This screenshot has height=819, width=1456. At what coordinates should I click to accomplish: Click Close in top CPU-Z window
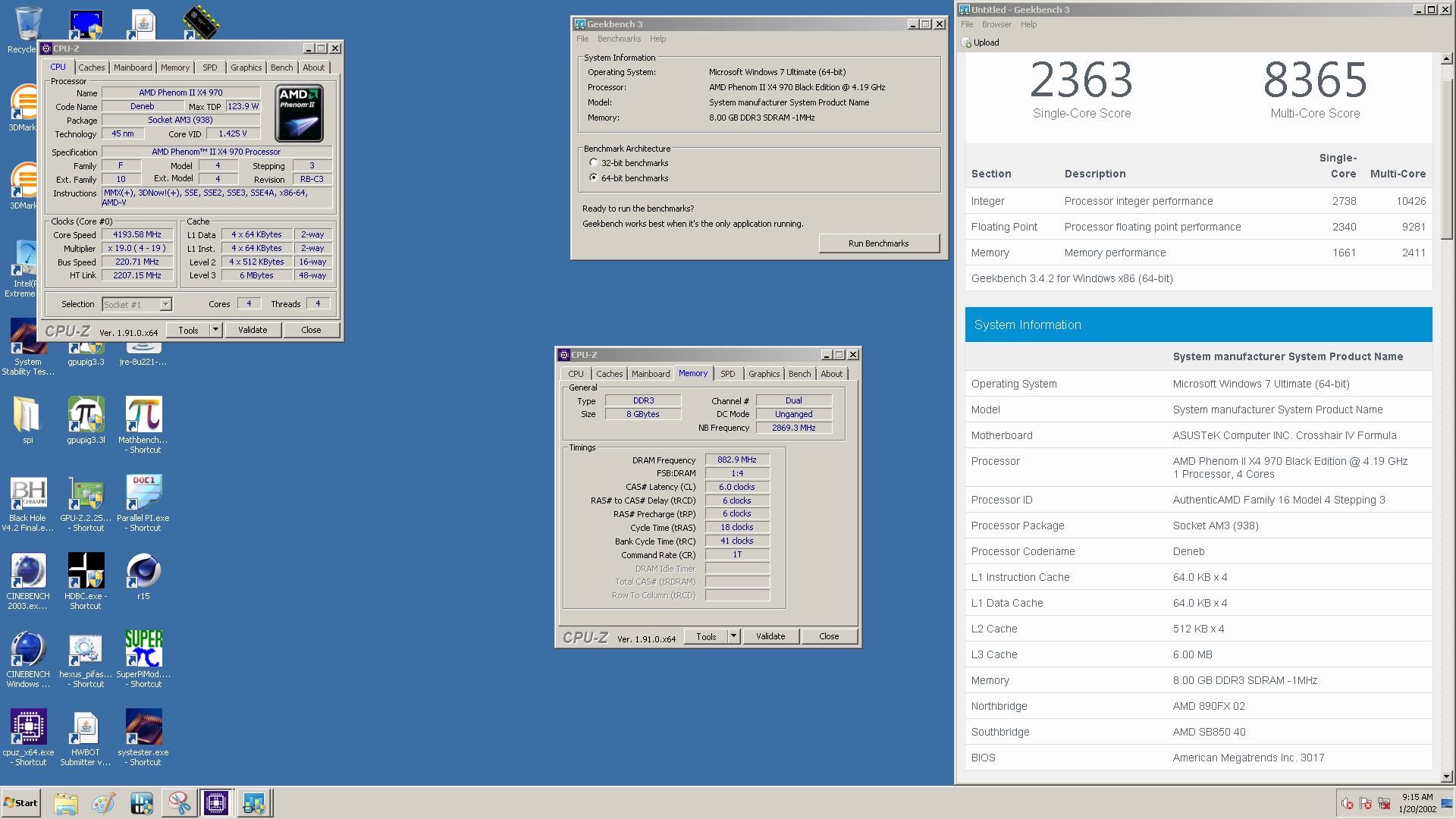point(311,330)
